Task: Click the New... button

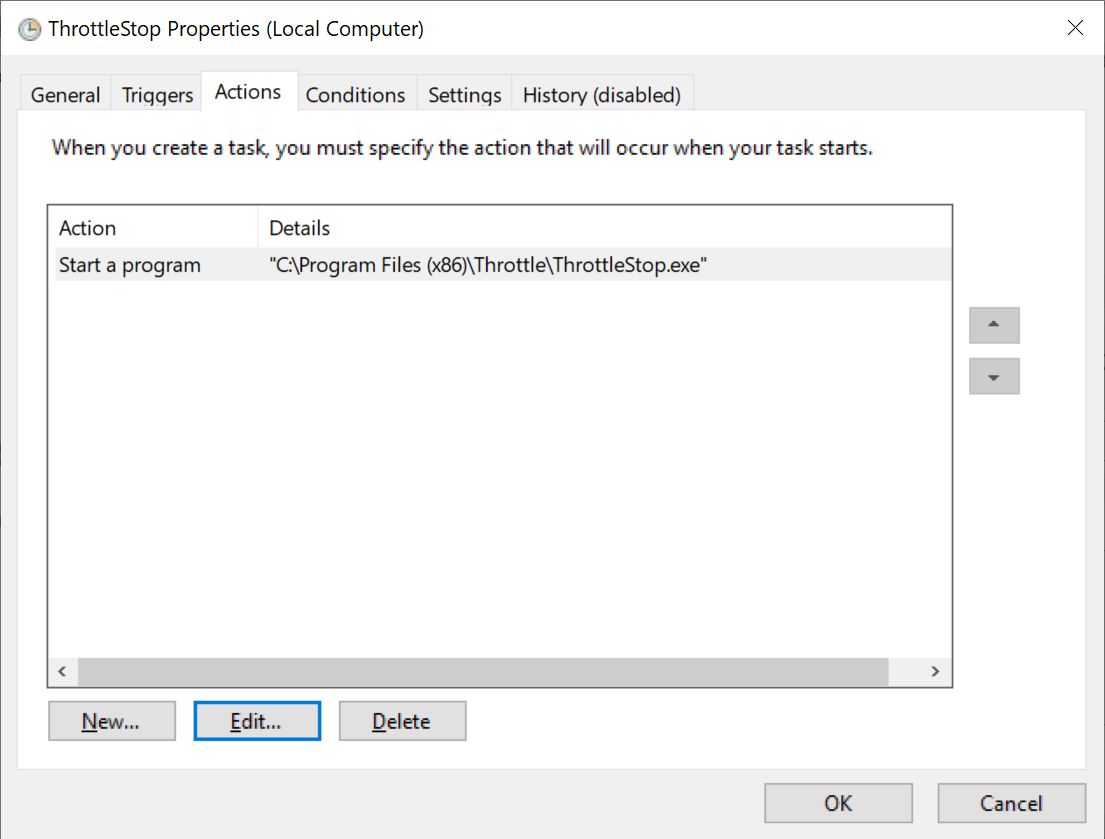Action: pos(111,721)
